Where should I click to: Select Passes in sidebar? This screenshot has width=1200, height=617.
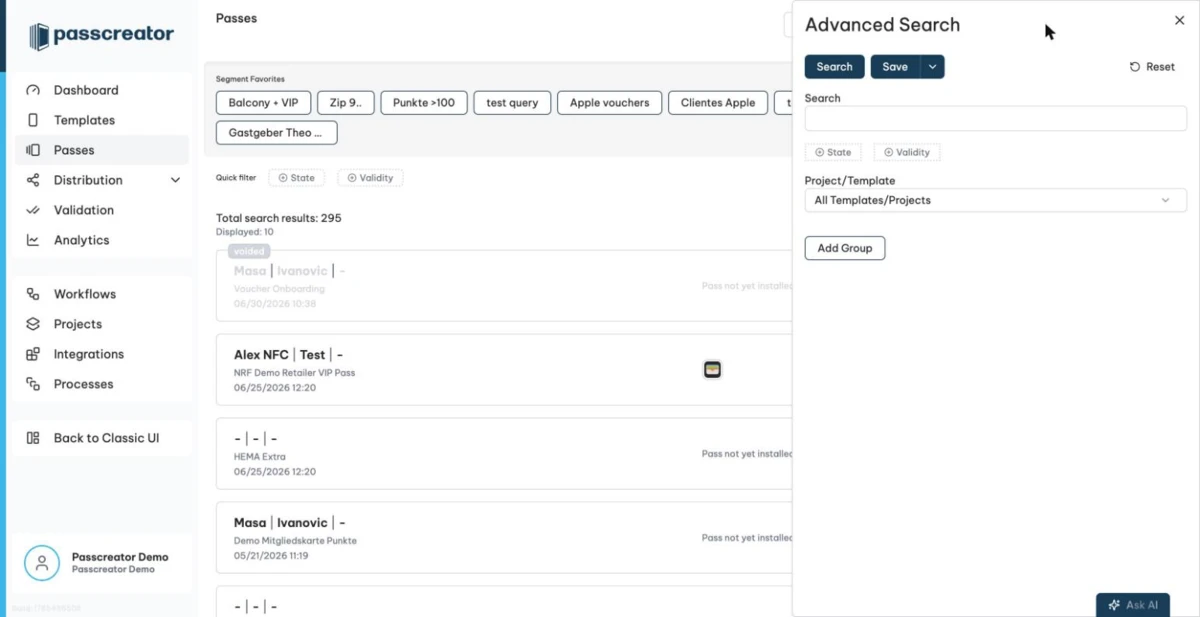[x=74, y=150]
